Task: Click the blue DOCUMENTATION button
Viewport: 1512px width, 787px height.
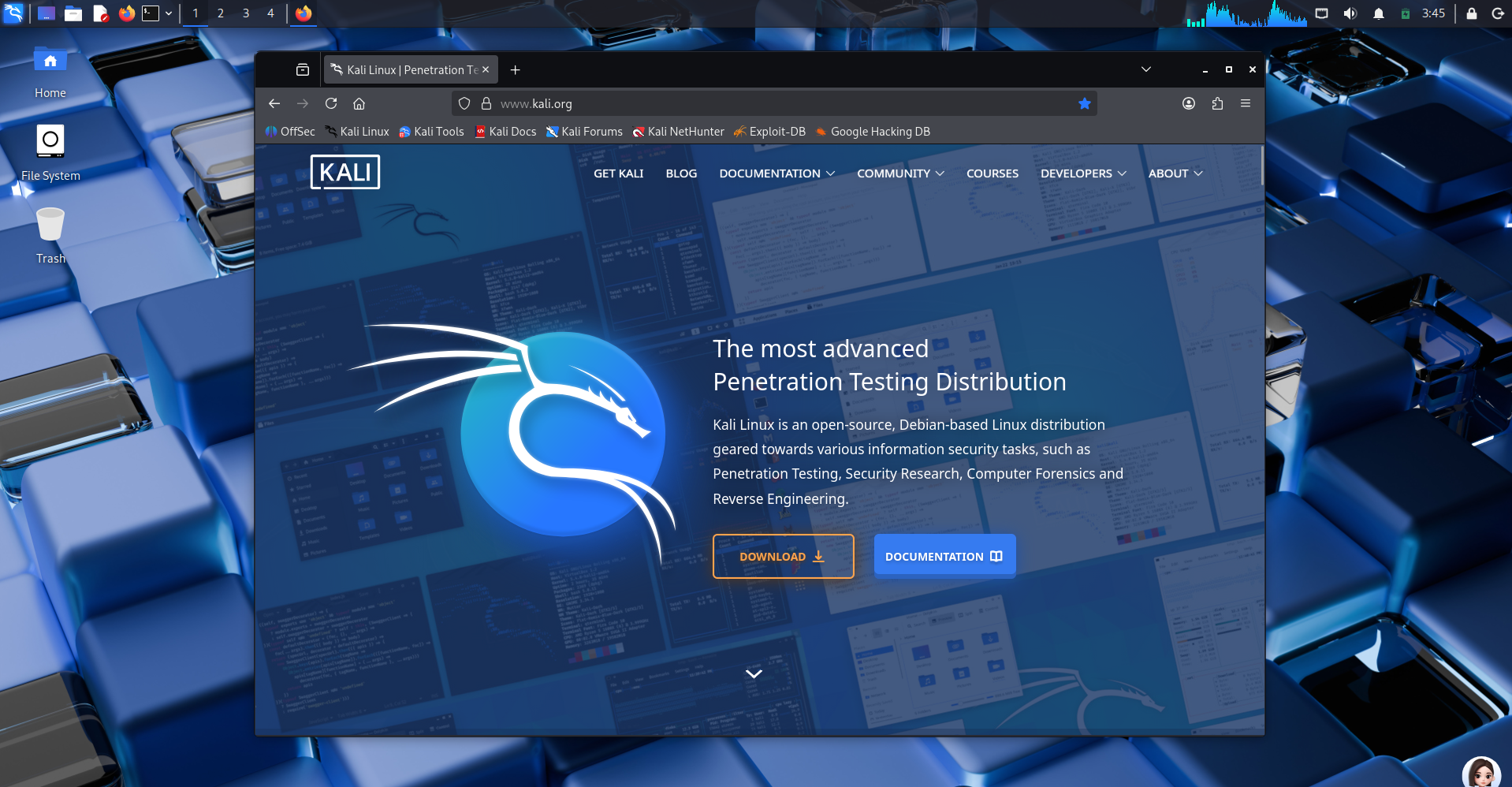Action: pyautogui.click(x=944, y=556)
